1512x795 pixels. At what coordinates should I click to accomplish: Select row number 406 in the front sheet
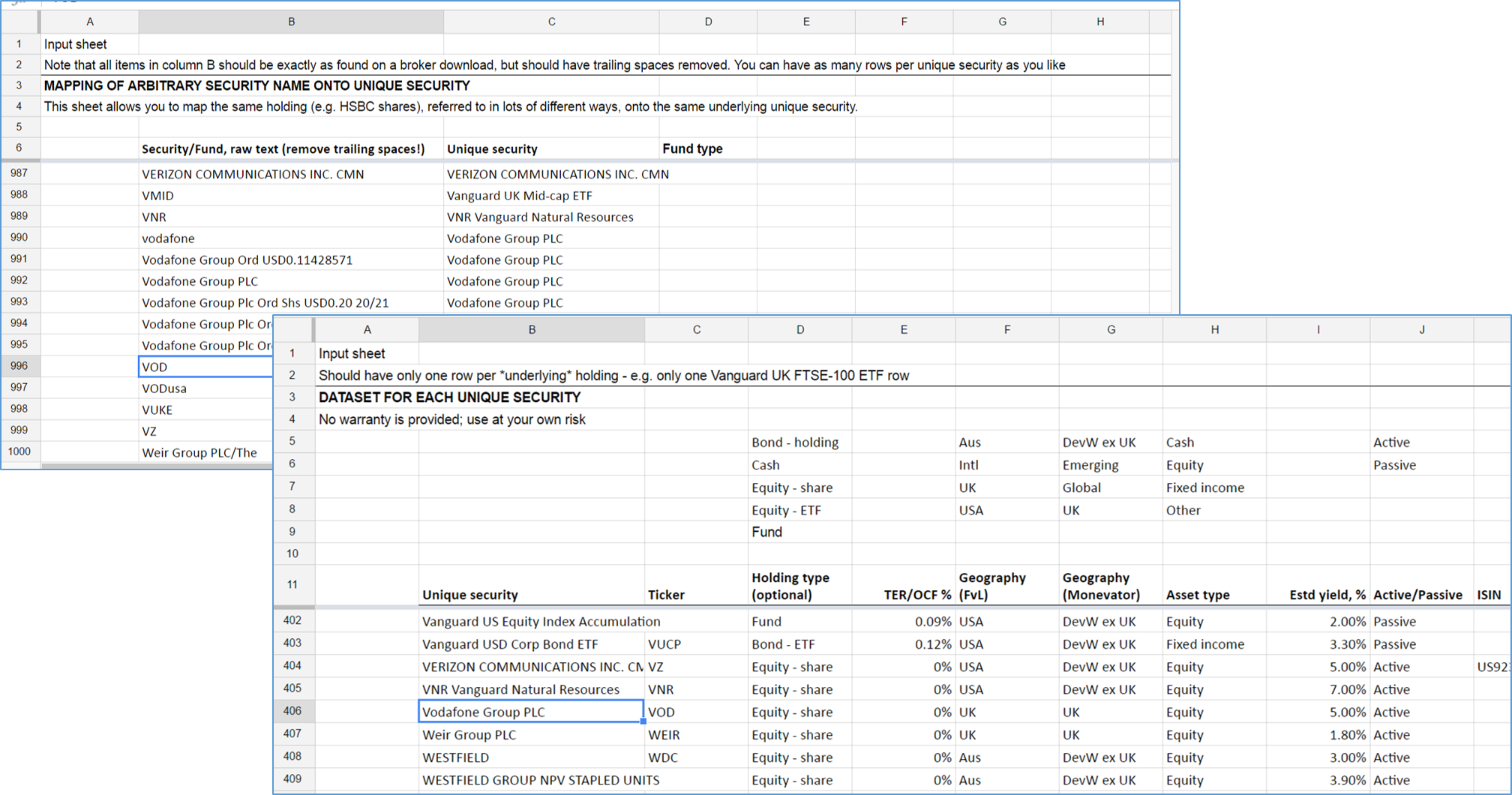(x=293, y=711)
